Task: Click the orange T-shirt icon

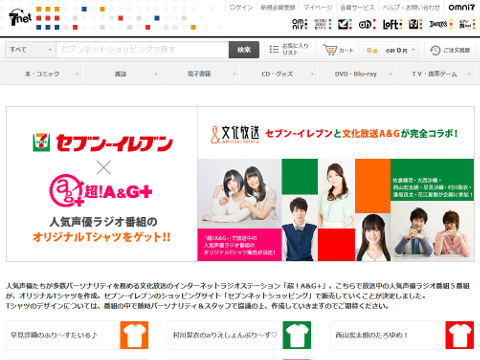Action: pos(134,335)
